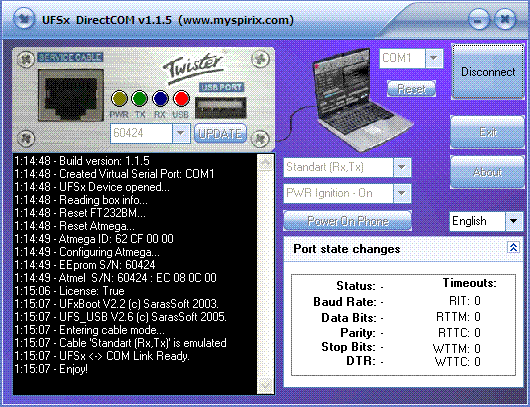Click the 'Baud Rate:' label
Screen dimensions: 530x407
pos(345,302)
